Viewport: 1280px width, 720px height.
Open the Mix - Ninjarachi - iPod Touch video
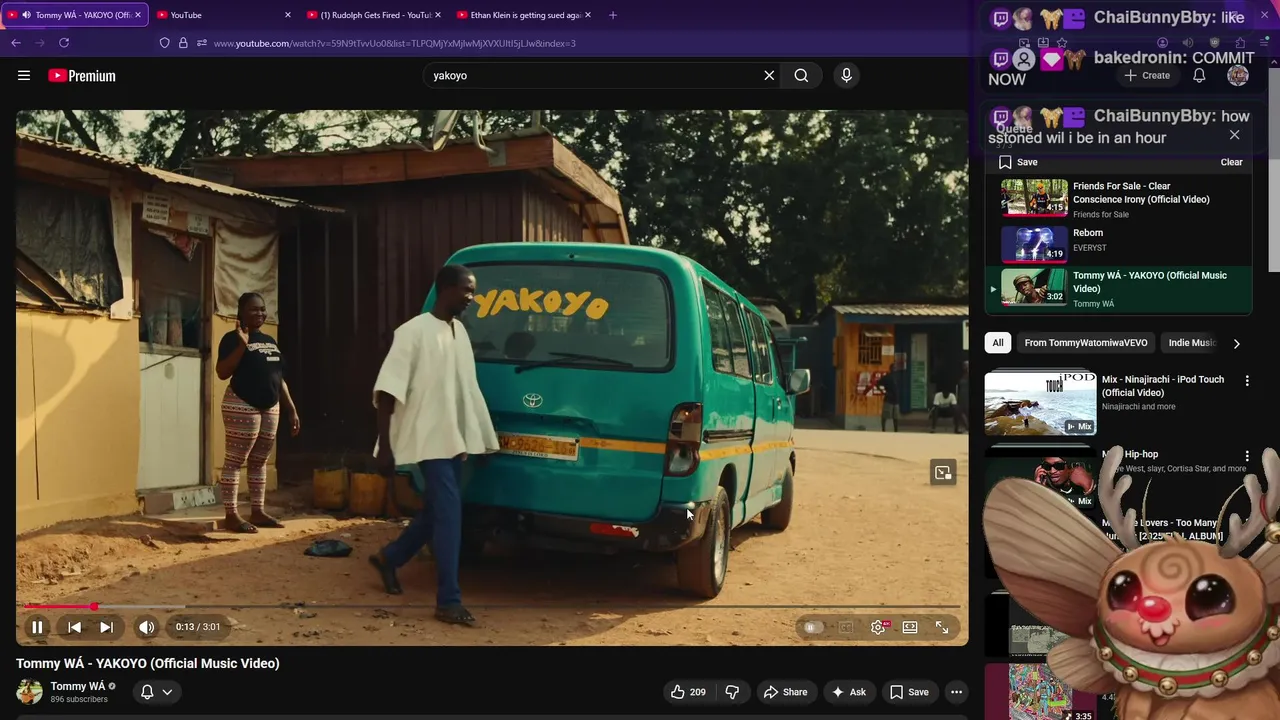[x=1162, y=386]
